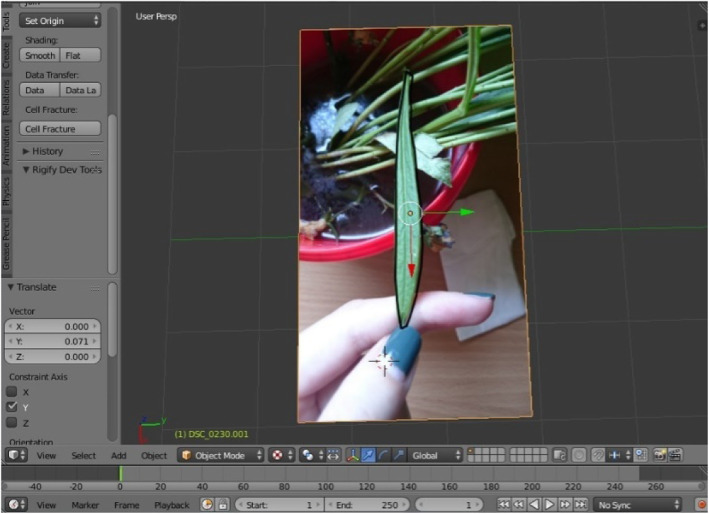Enable the Z constraint axis checkbox
The height and width of the screenshot is (514, 709).
point(12,423)
